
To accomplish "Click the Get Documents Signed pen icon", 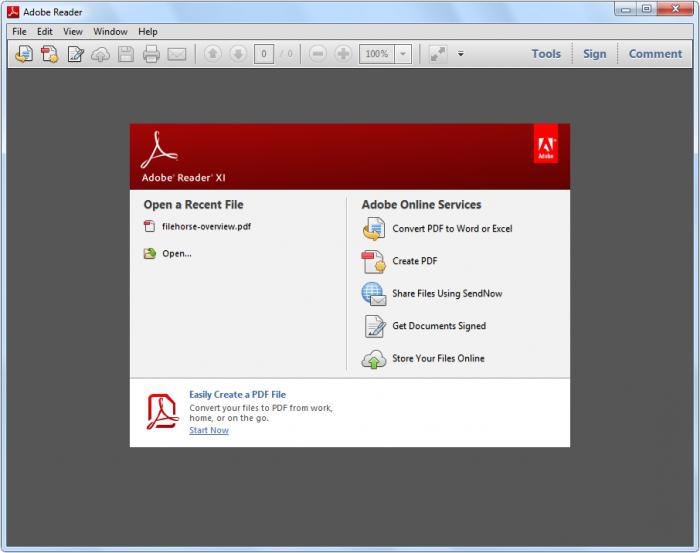I will (375, 326).
